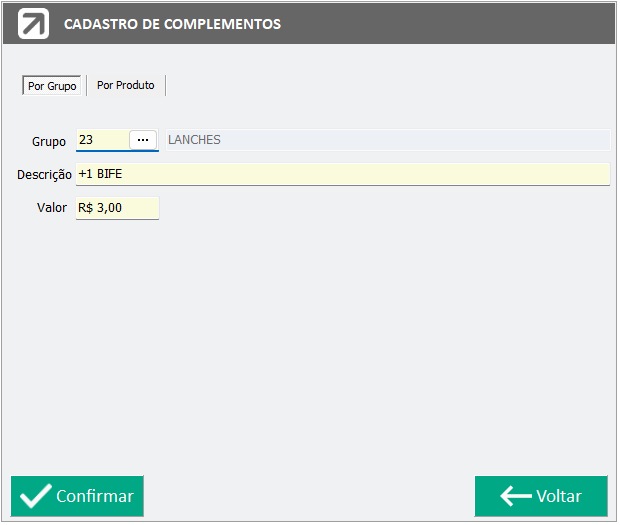Switch to the Por Grupo tab
The width and height of the screenshot is (620, 525).
coord(52,86)
